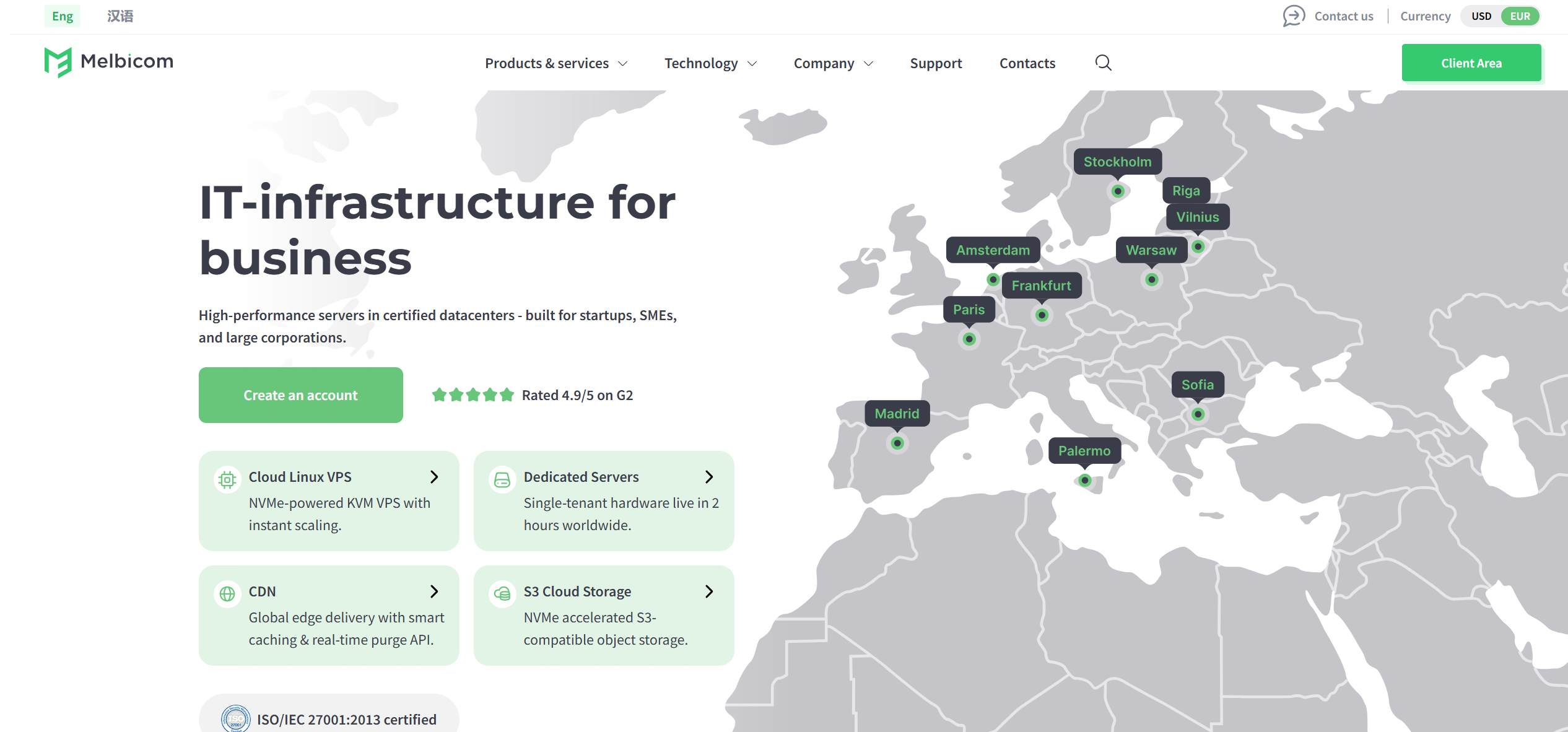Click the Create an account button

point(300,395)
